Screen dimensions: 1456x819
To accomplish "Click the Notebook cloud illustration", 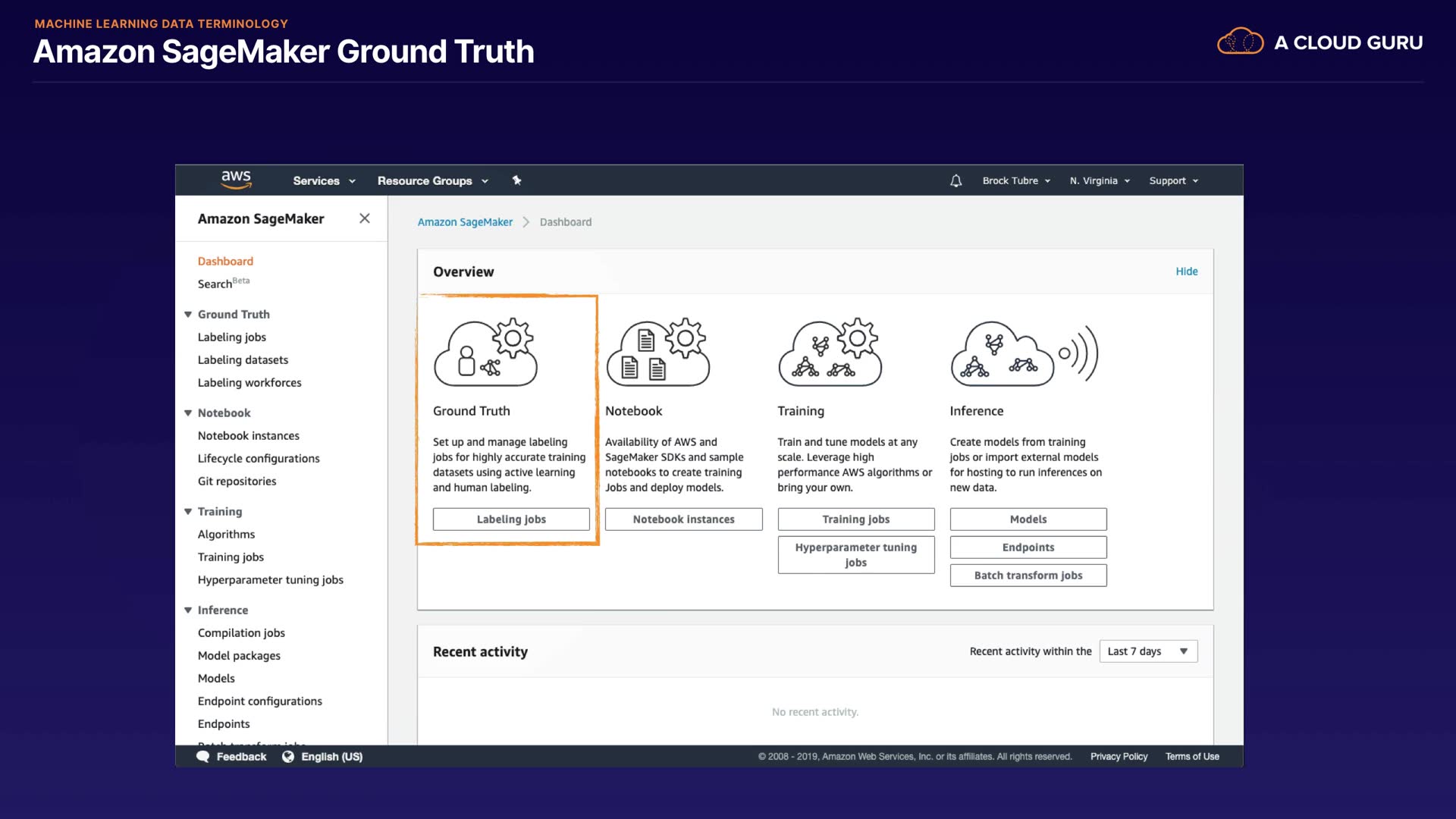I will tap(657, 353).
